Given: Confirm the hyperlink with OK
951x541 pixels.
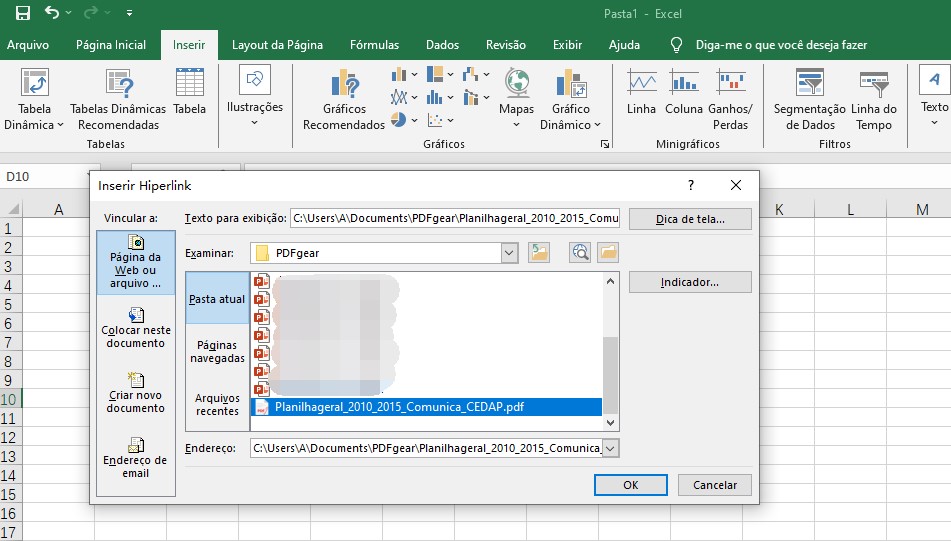Looking at the screenshot, I should click(631, 485).
